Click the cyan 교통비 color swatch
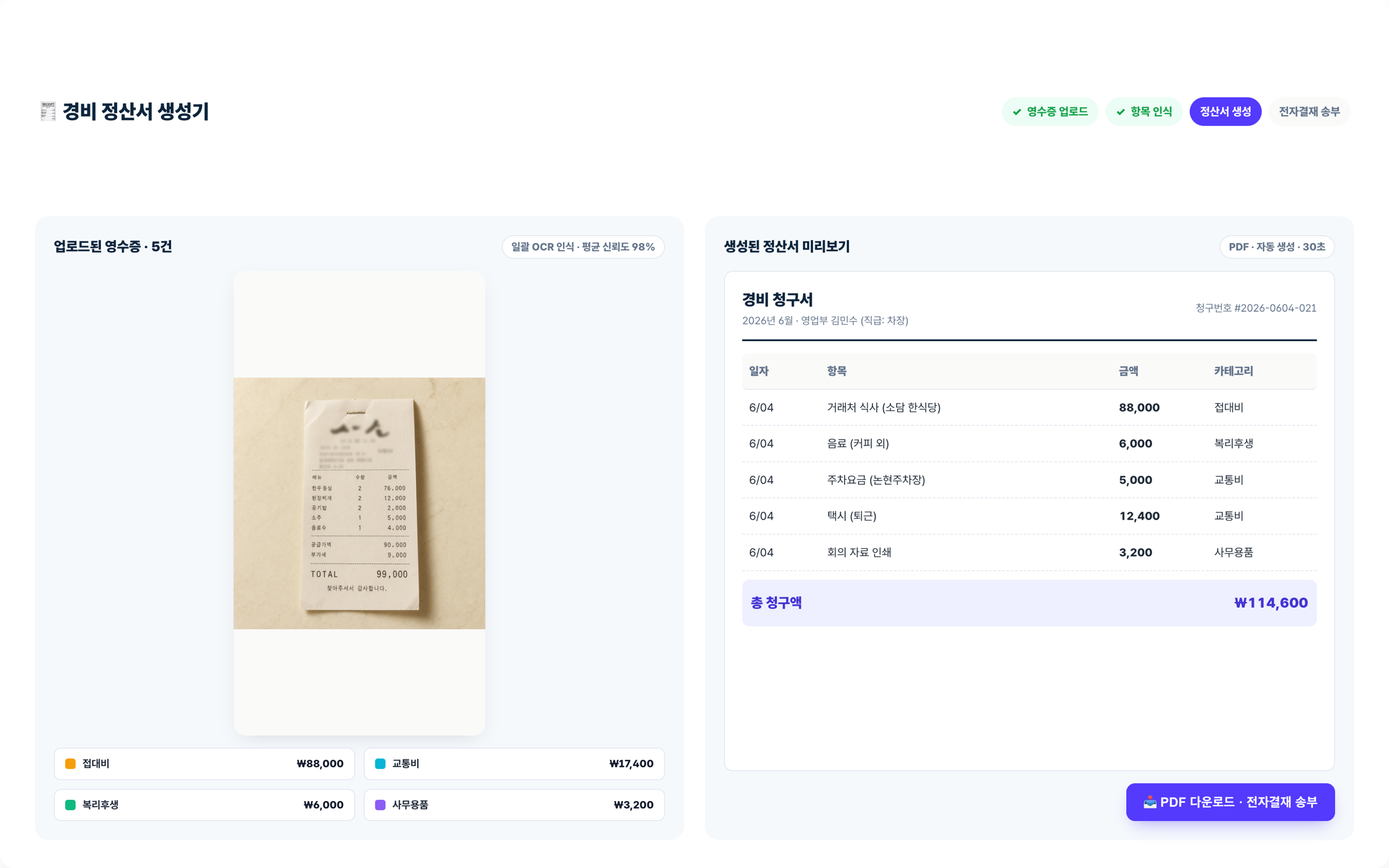1389x868 pixels. pos(380,764)
